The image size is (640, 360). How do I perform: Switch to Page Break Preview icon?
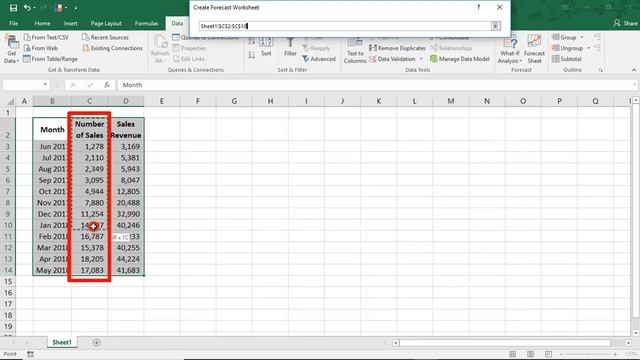tap(548, 354)
